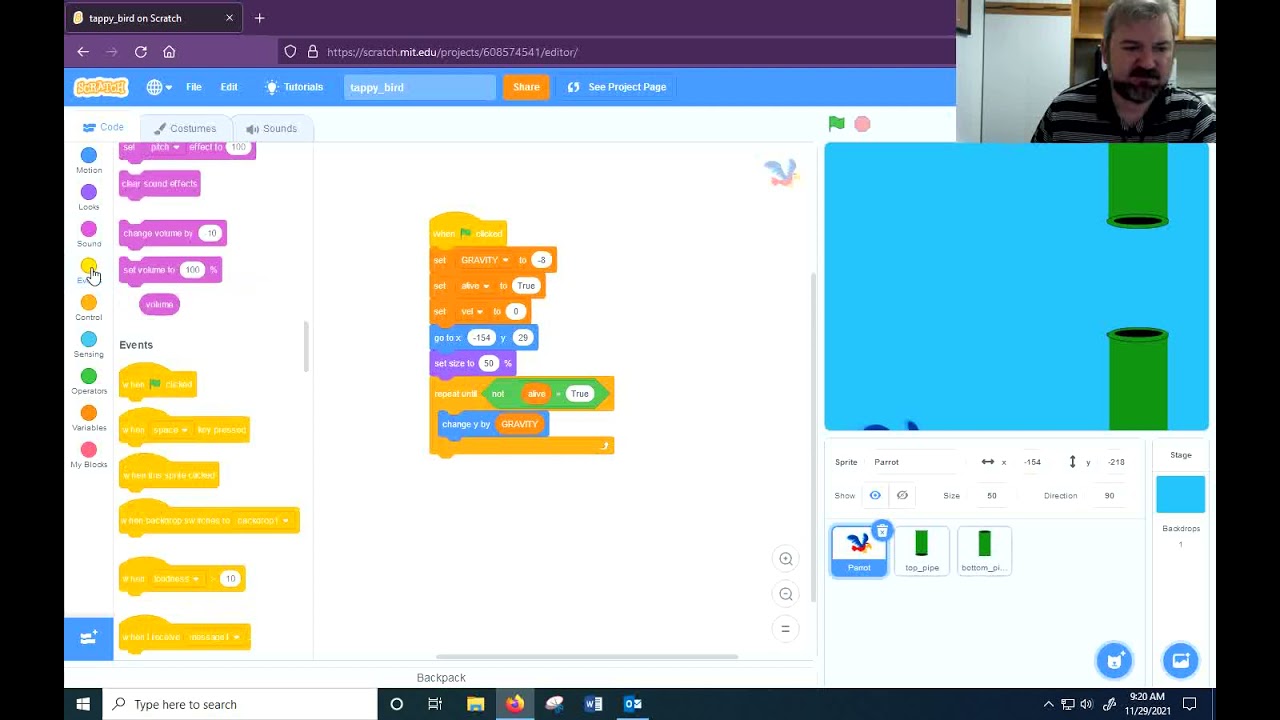Open the message1 dropdown in palette block
This screenshot has height=720, width=1280.
pyautogui.click(x=214, y=637)
